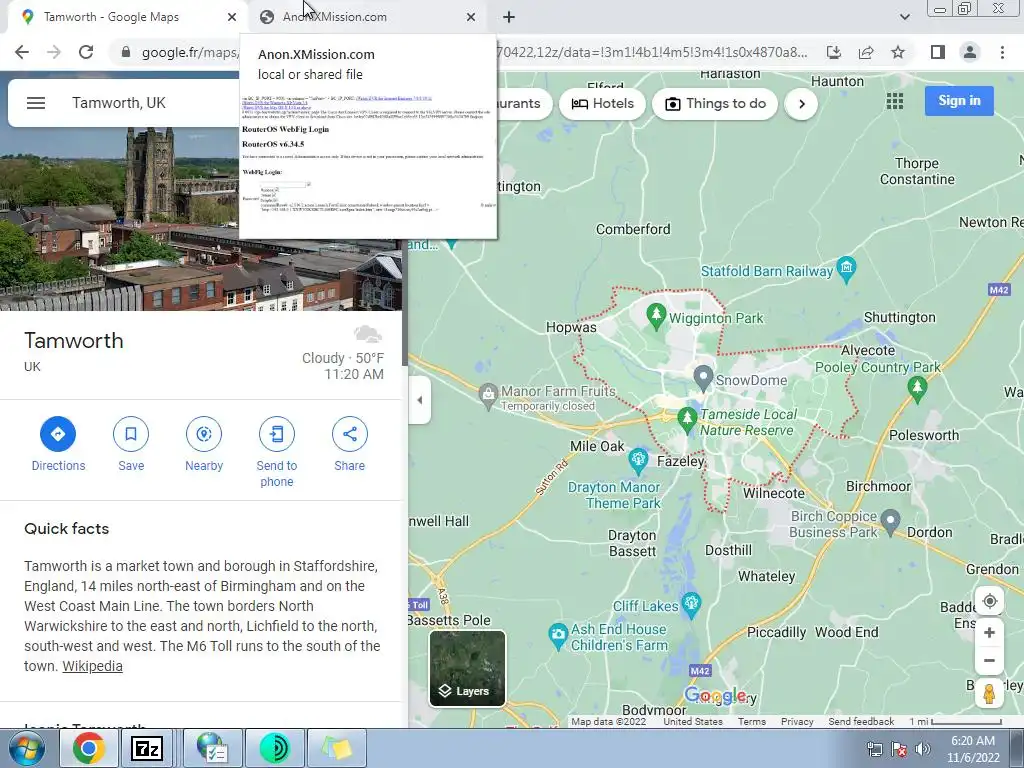Open Street View Pegman control
This screenshot has height=768, width=1024.
point(989,694)
